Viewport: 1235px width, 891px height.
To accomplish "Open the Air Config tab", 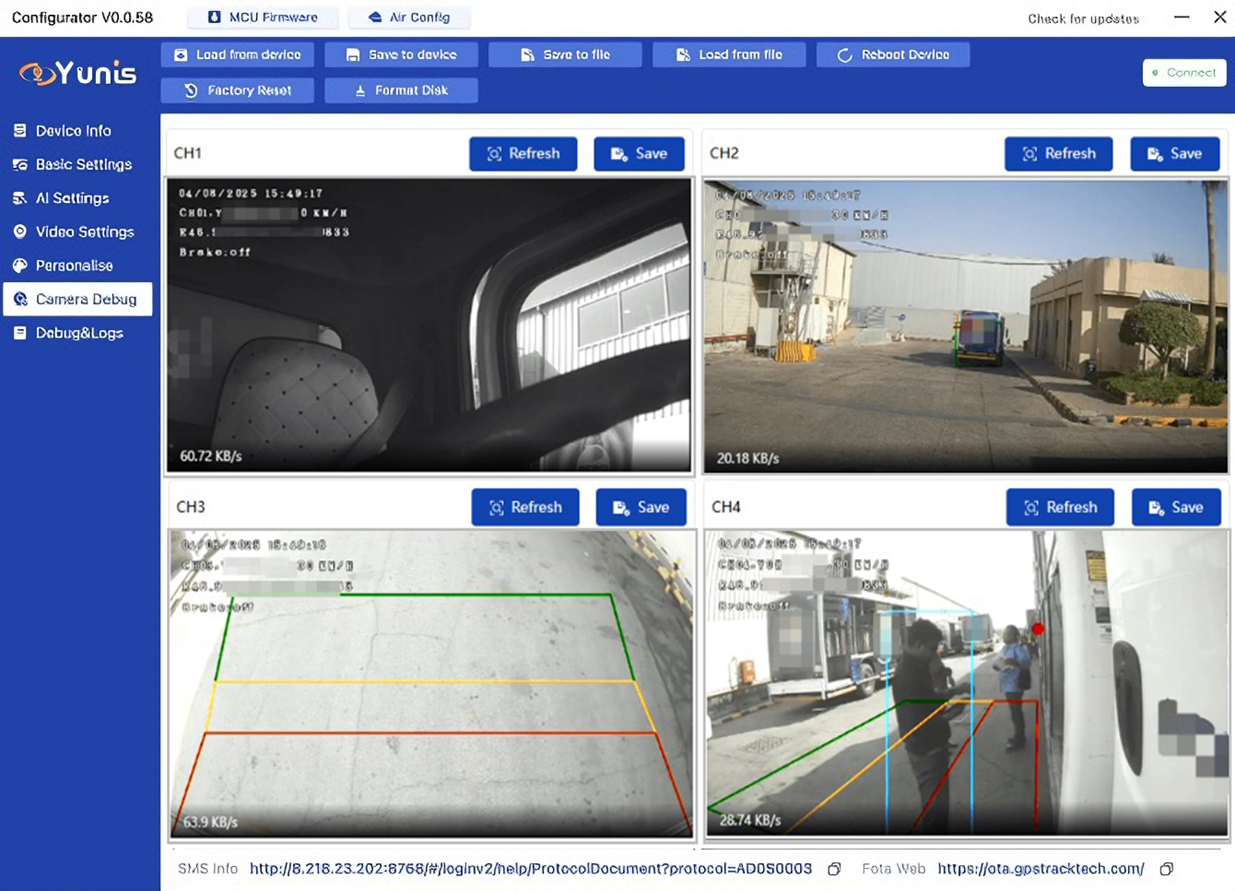I will pyautogui.click(x=409, y=18).
